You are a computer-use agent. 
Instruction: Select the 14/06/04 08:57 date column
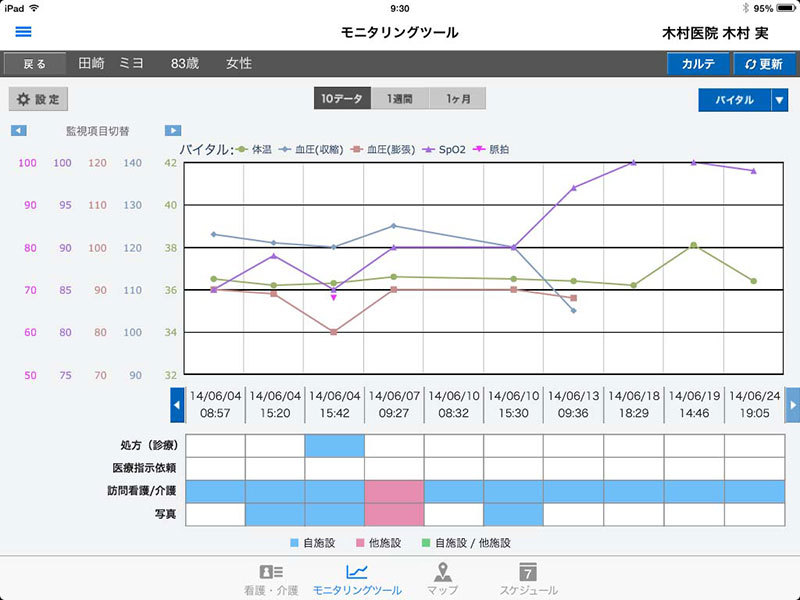point(215,405)
